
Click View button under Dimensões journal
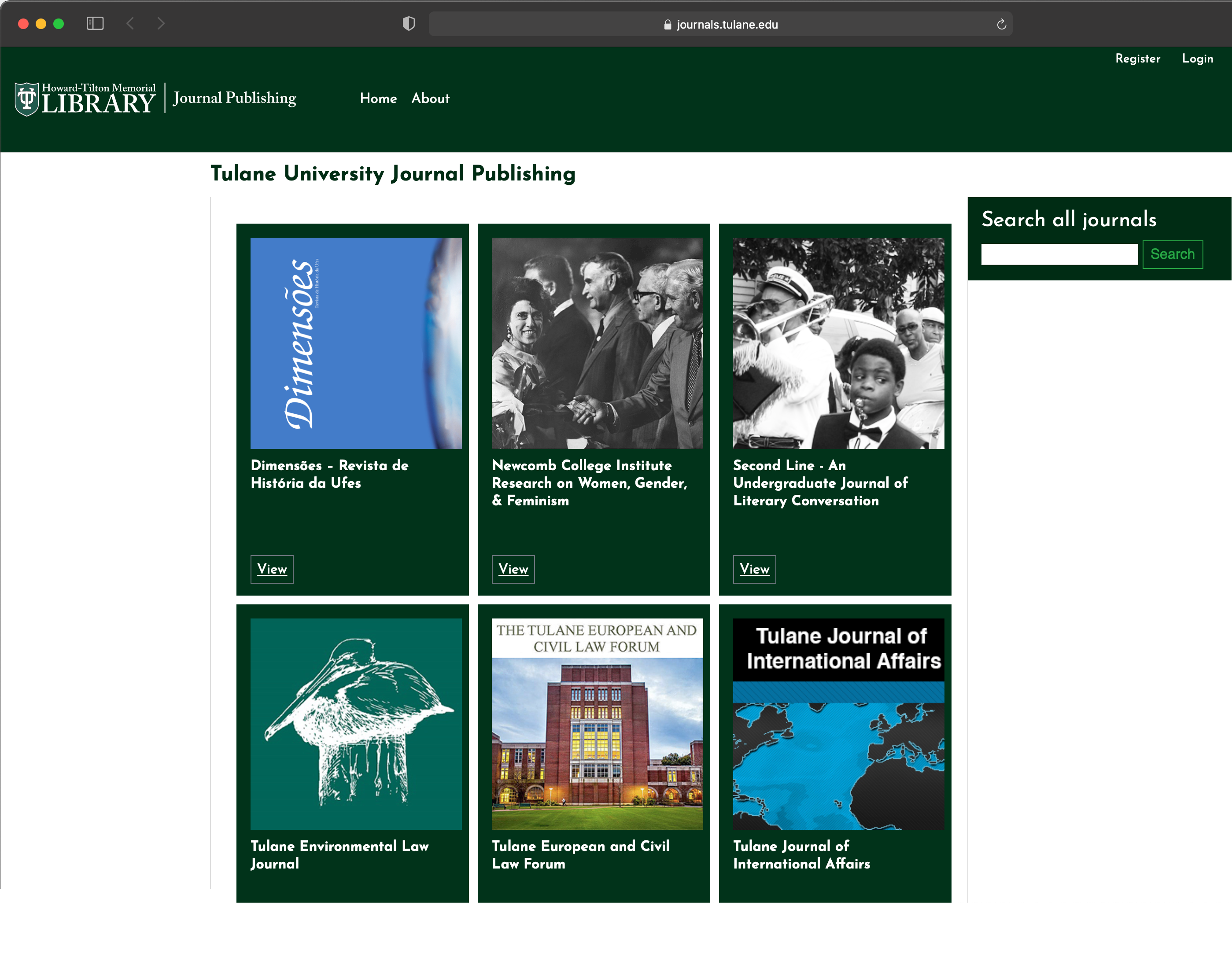272,569
